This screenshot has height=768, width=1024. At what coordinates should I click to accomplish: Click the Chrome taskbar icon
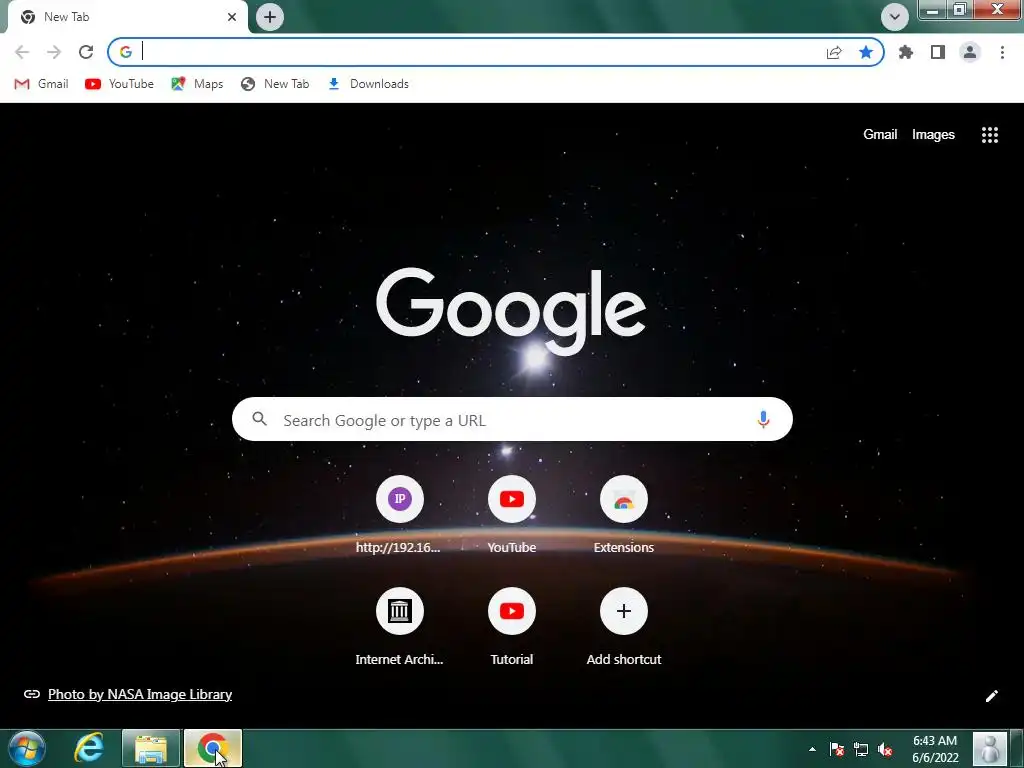click(x=213, y=748)
